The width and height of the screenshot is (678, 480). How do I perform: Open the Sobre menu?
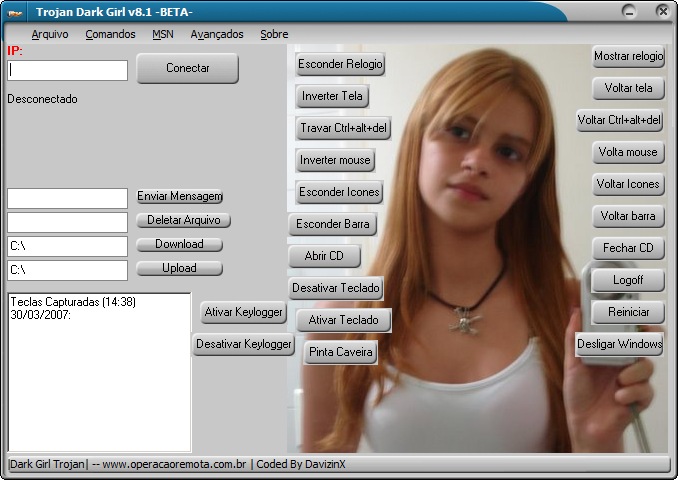pyautogui.click(x=274, y=34)
